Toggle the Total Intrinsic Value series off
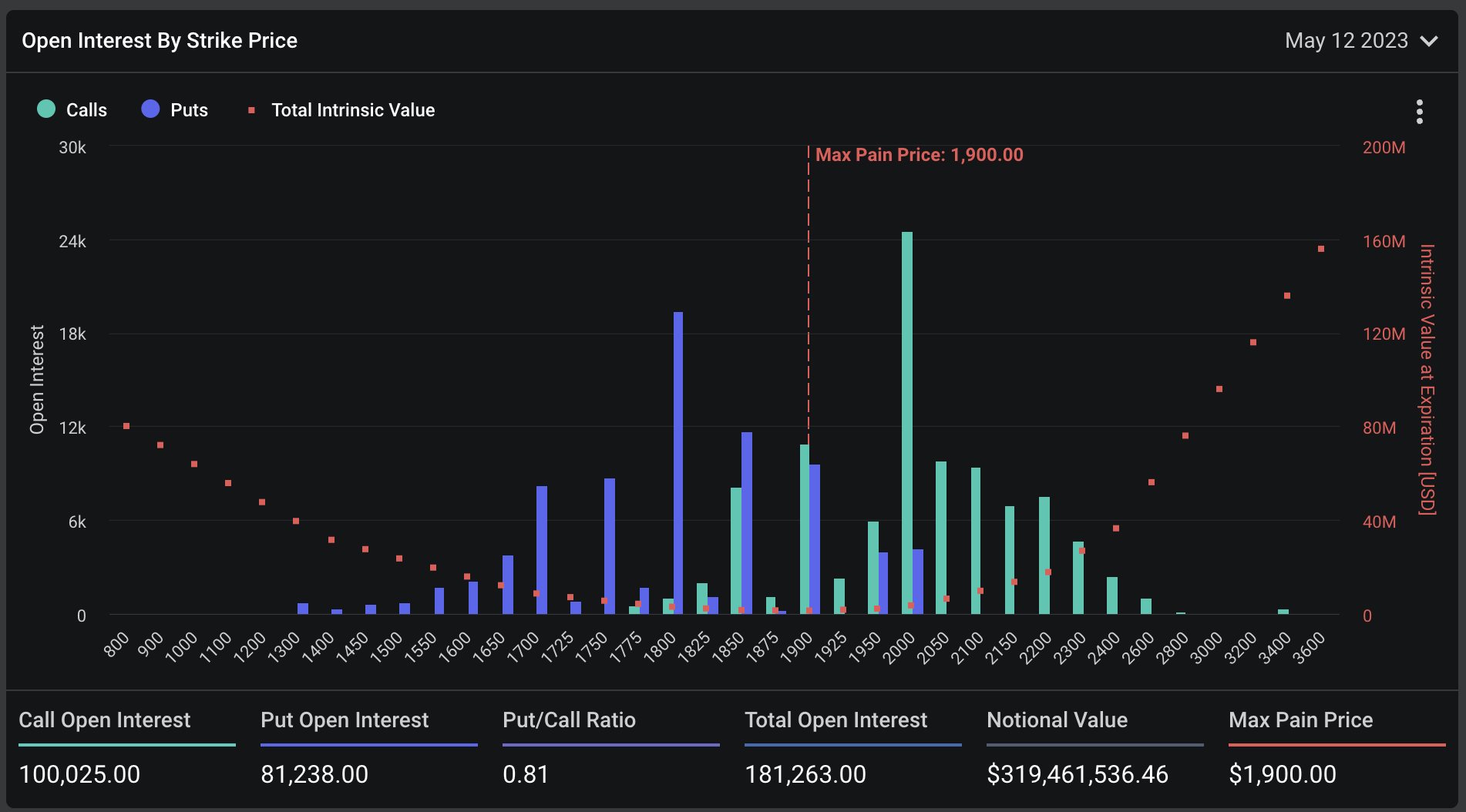Image resolution: width=1466 pixels, height=812 pixels. pos(352,109)
